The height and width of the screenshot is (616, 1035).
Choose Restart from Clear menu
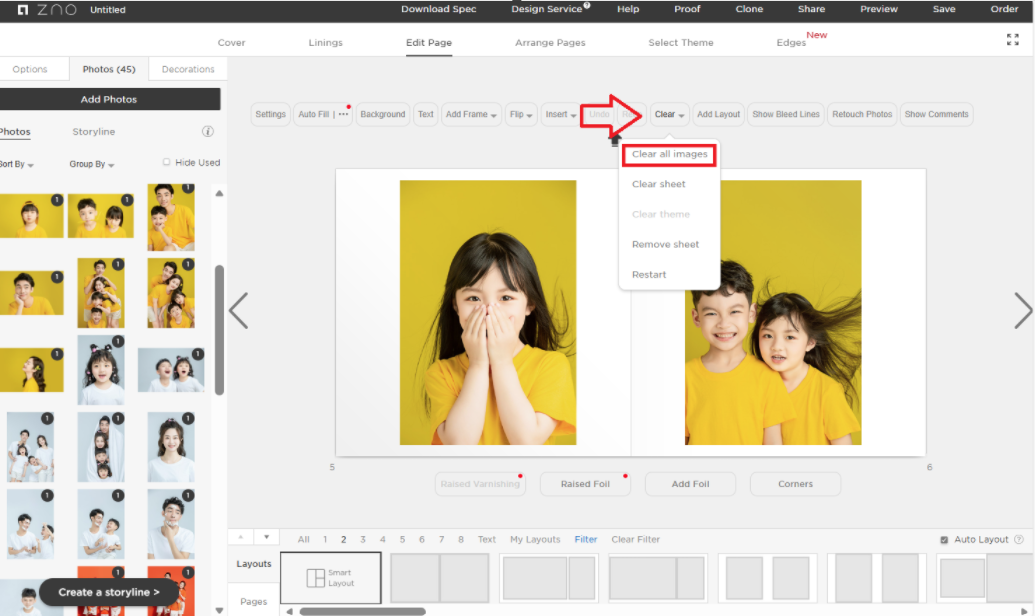tap(649, 275)
